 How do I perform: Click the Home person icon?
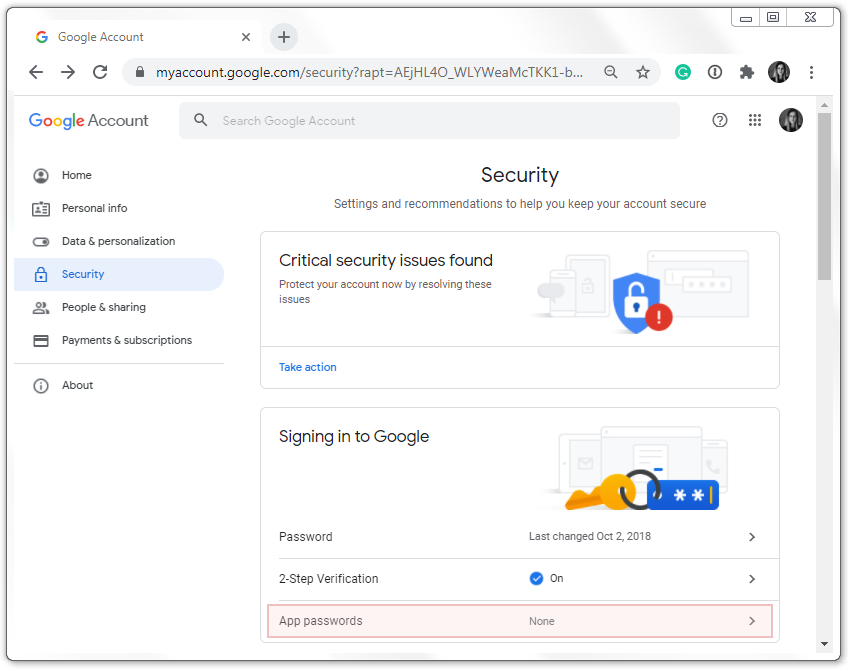tap(41, 176)
